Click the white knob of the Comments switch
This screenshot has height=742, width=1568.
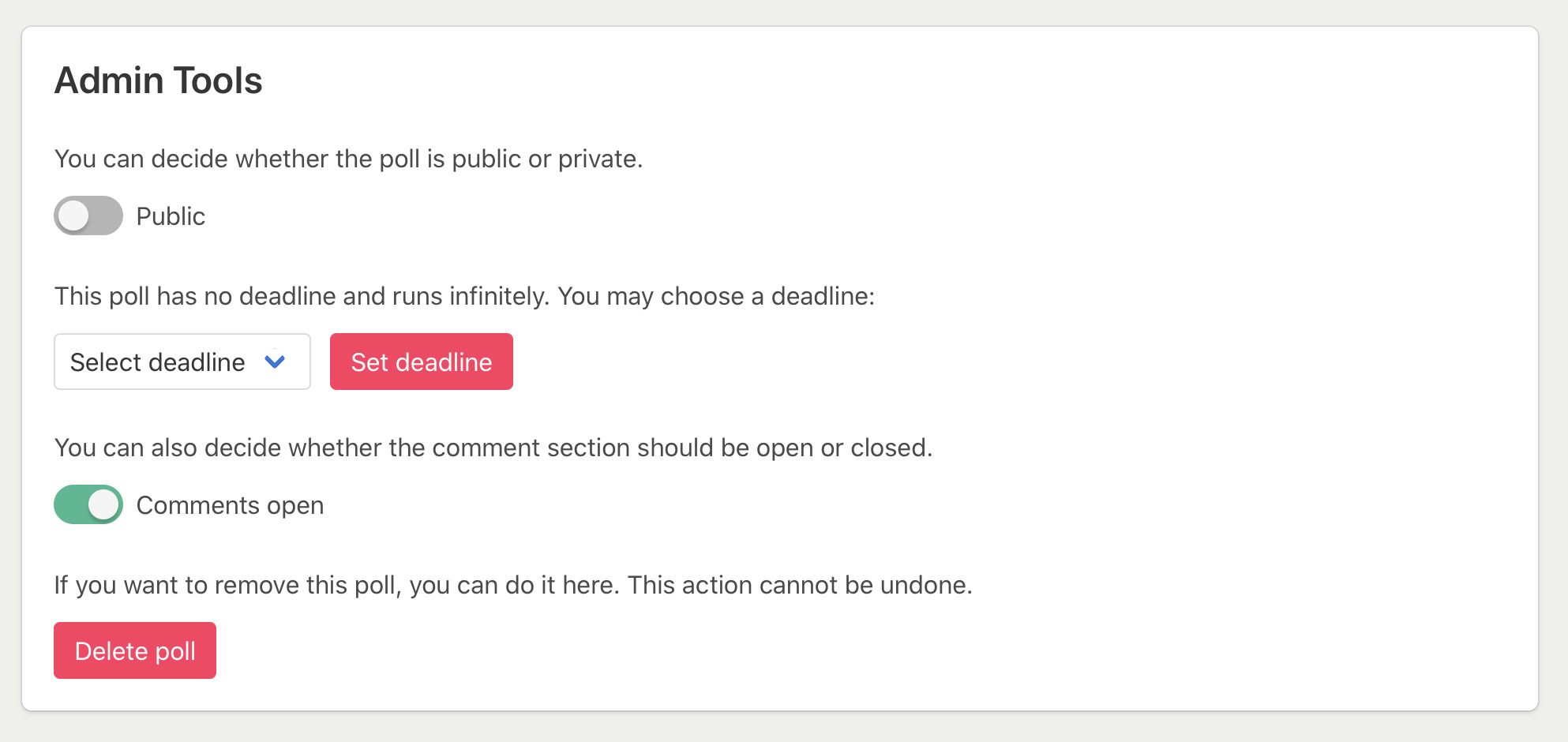point(103,504)
